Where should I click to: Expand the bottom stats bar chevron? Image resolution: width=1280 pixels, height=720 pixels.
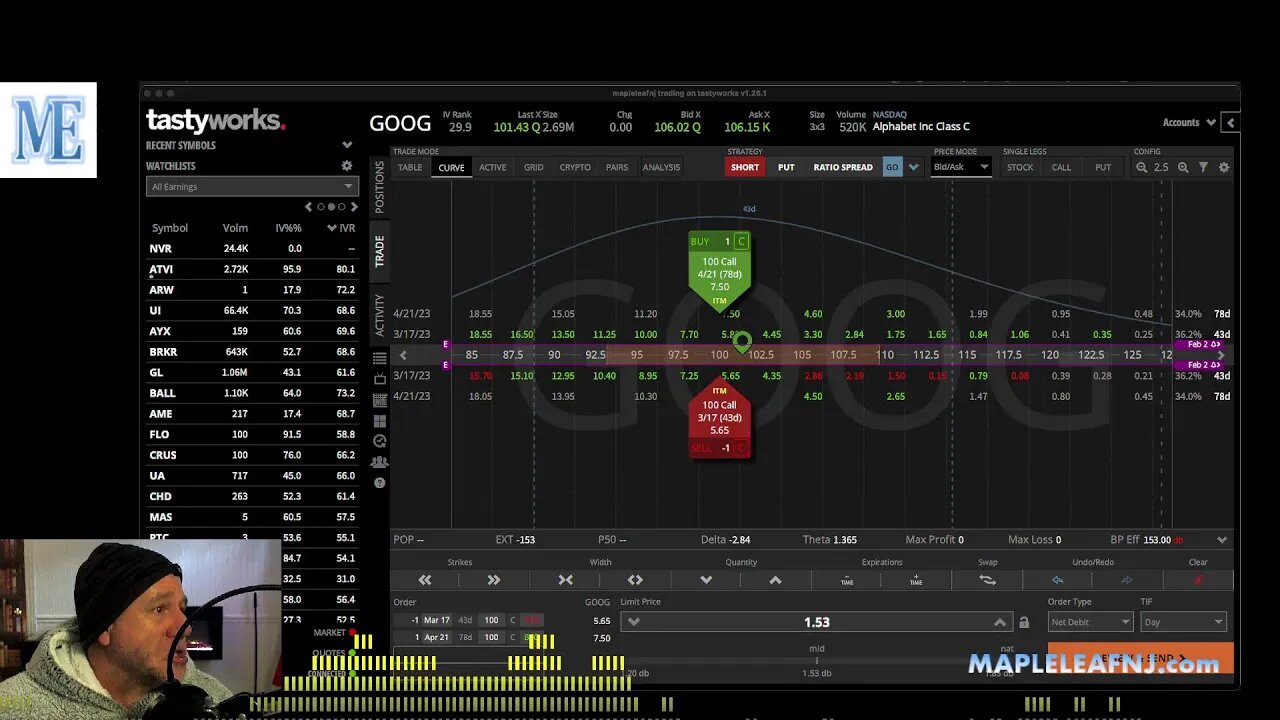[x=1222, y=540]
